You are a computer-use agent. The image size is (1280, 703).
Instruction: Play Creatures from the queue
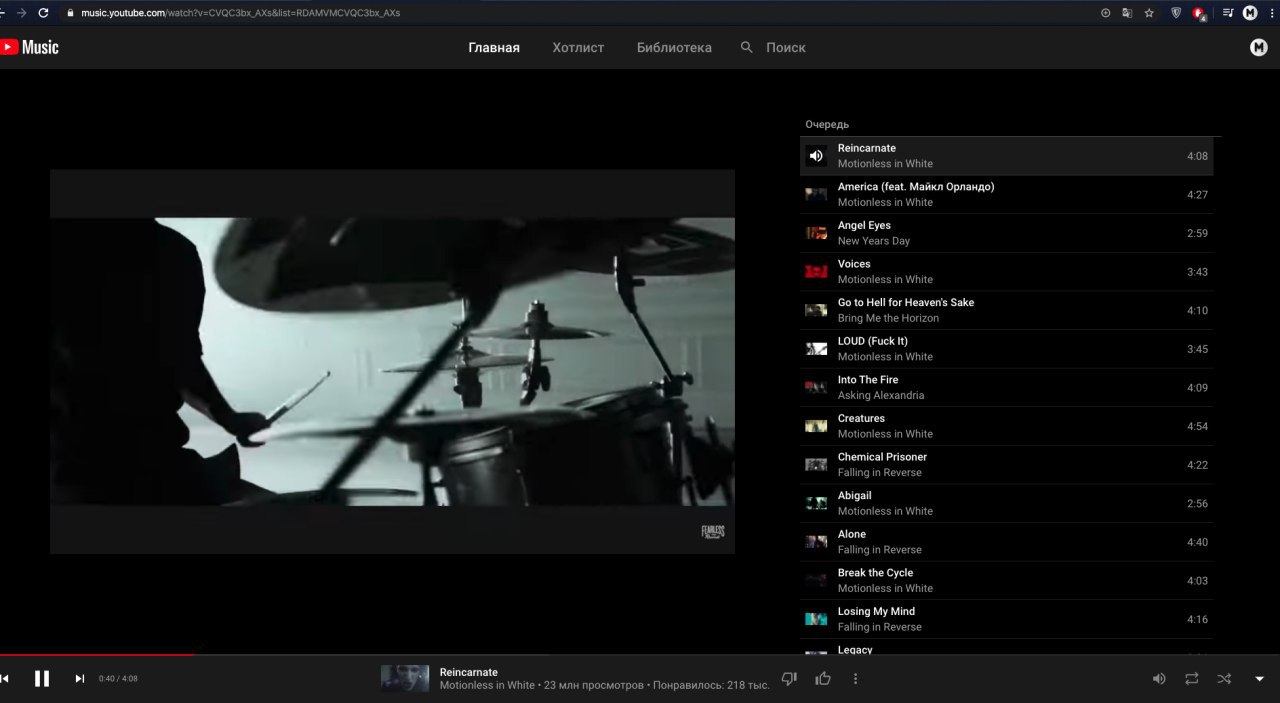tap(1006, 426)
